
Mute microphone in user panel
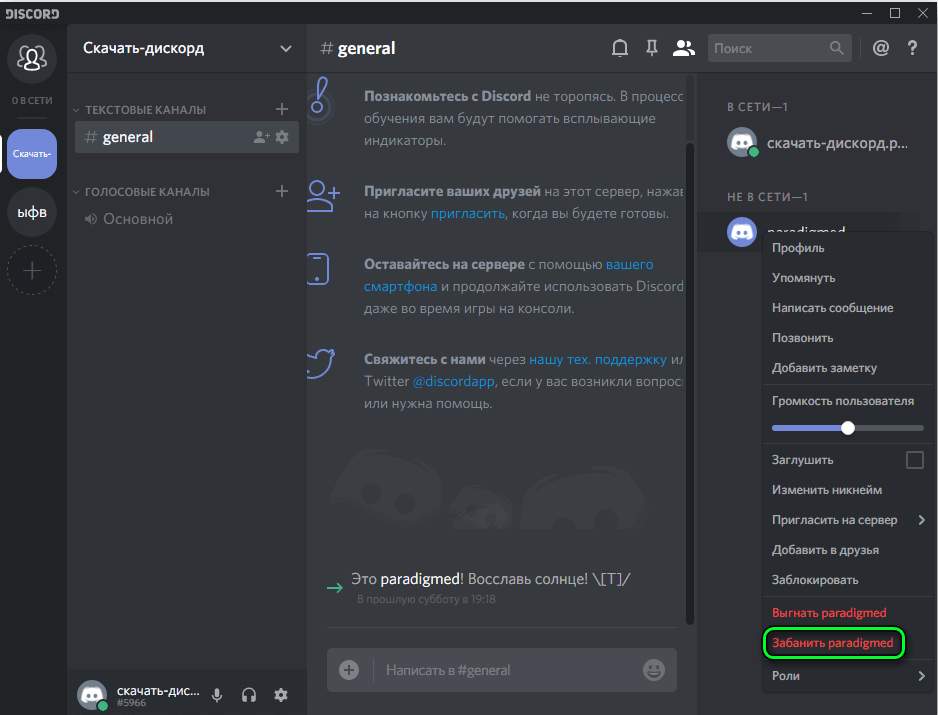coord(217,695)
